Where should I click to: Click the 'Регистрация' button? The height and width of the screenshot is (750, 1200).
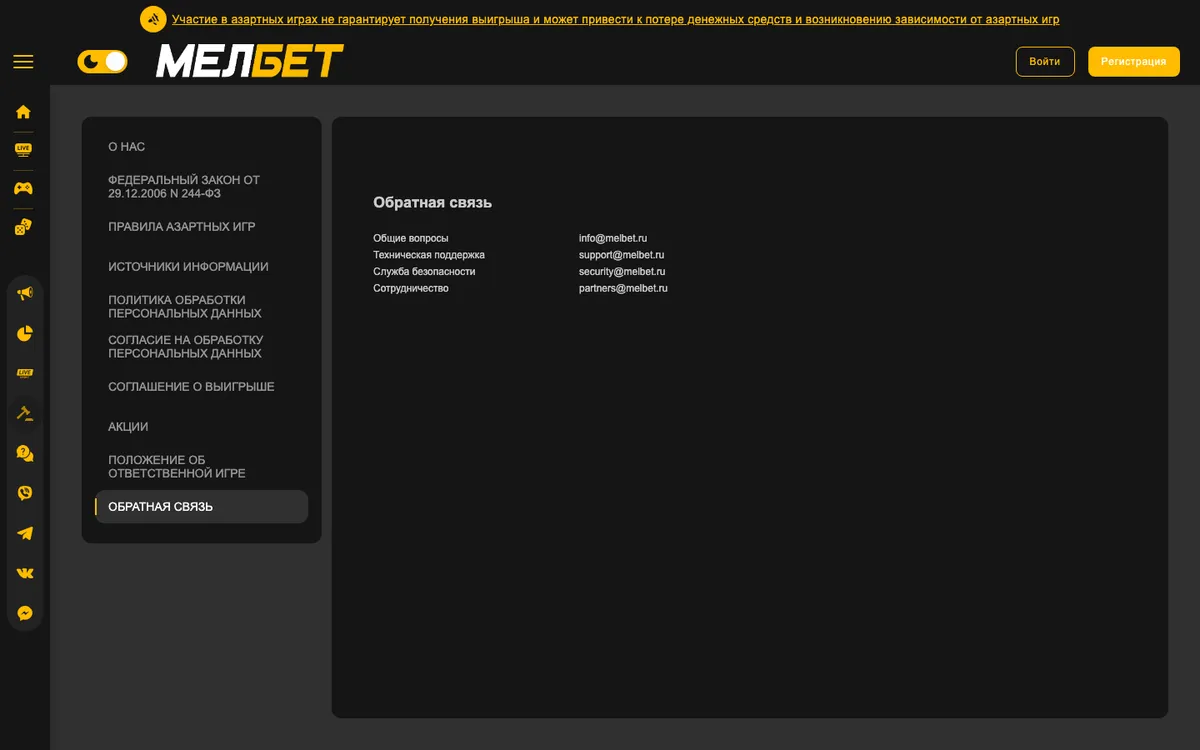pos(1134,61)
